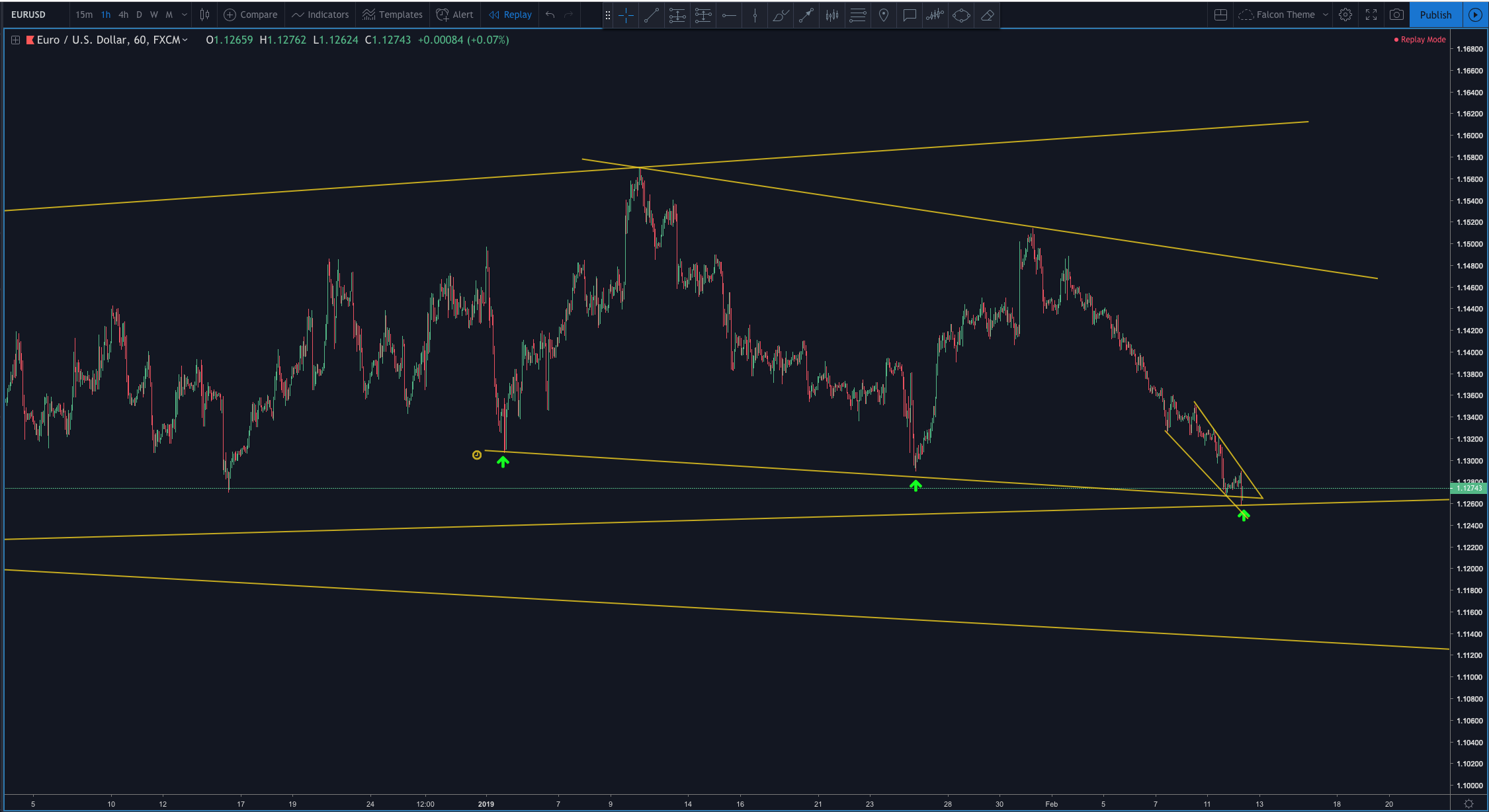This screenshot has width=1489, height=812.
Task: Select the eraser tool
Action: tap(987, 15)
